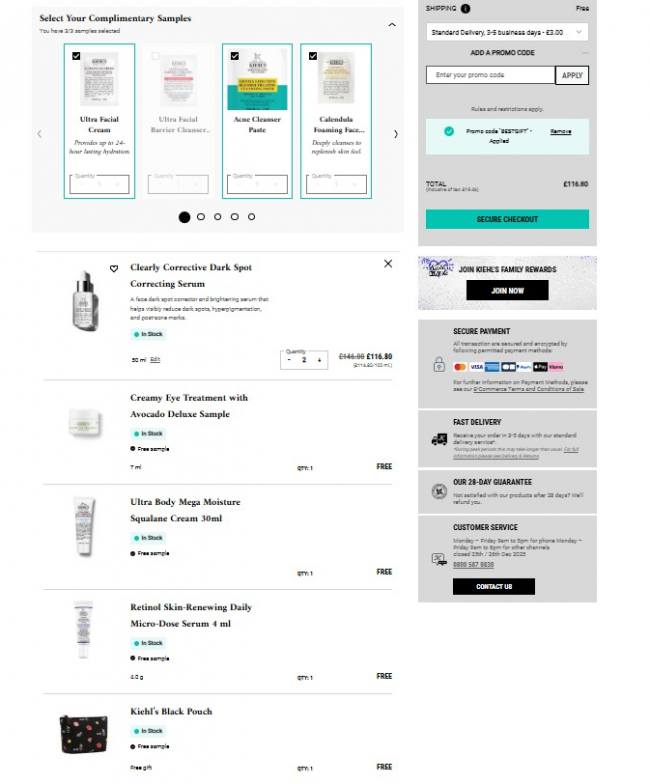Click the promo code input field

pos(490,75)
